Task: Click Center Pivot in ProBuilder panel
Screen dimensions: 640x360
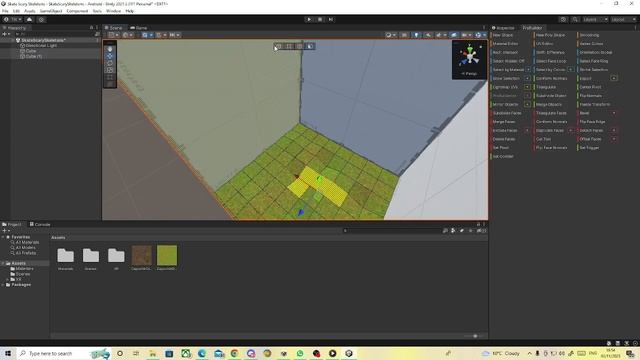Action: [x=590, y=87]
